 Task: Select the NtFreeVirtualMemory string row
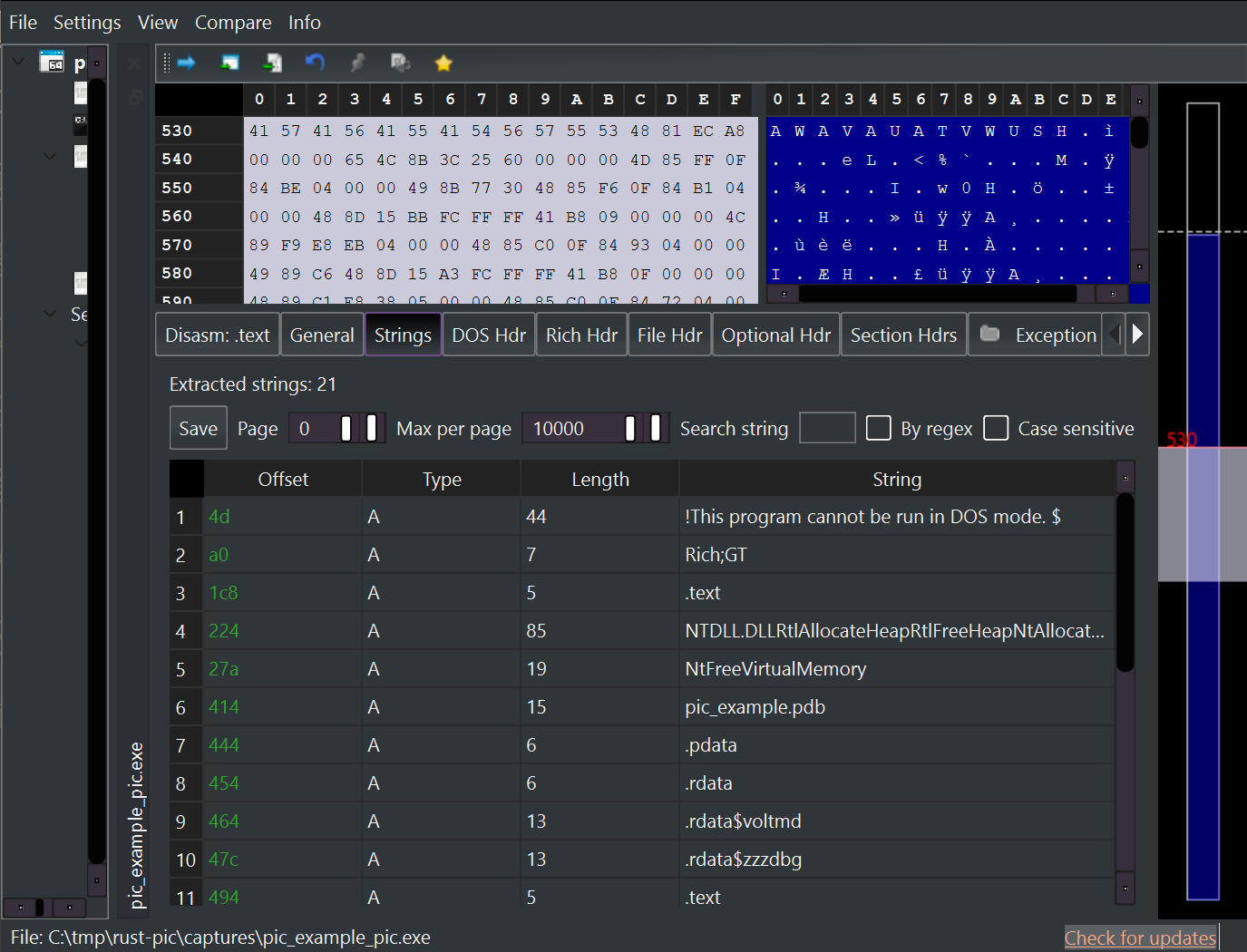(642, 668)
